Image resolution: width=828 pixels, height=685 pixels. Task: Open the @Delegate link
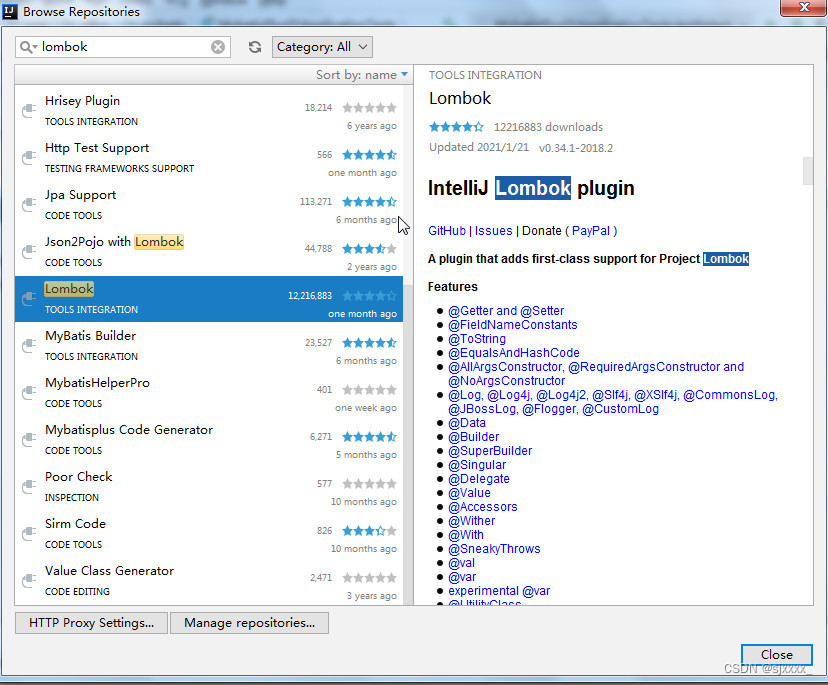pos(479,478)
